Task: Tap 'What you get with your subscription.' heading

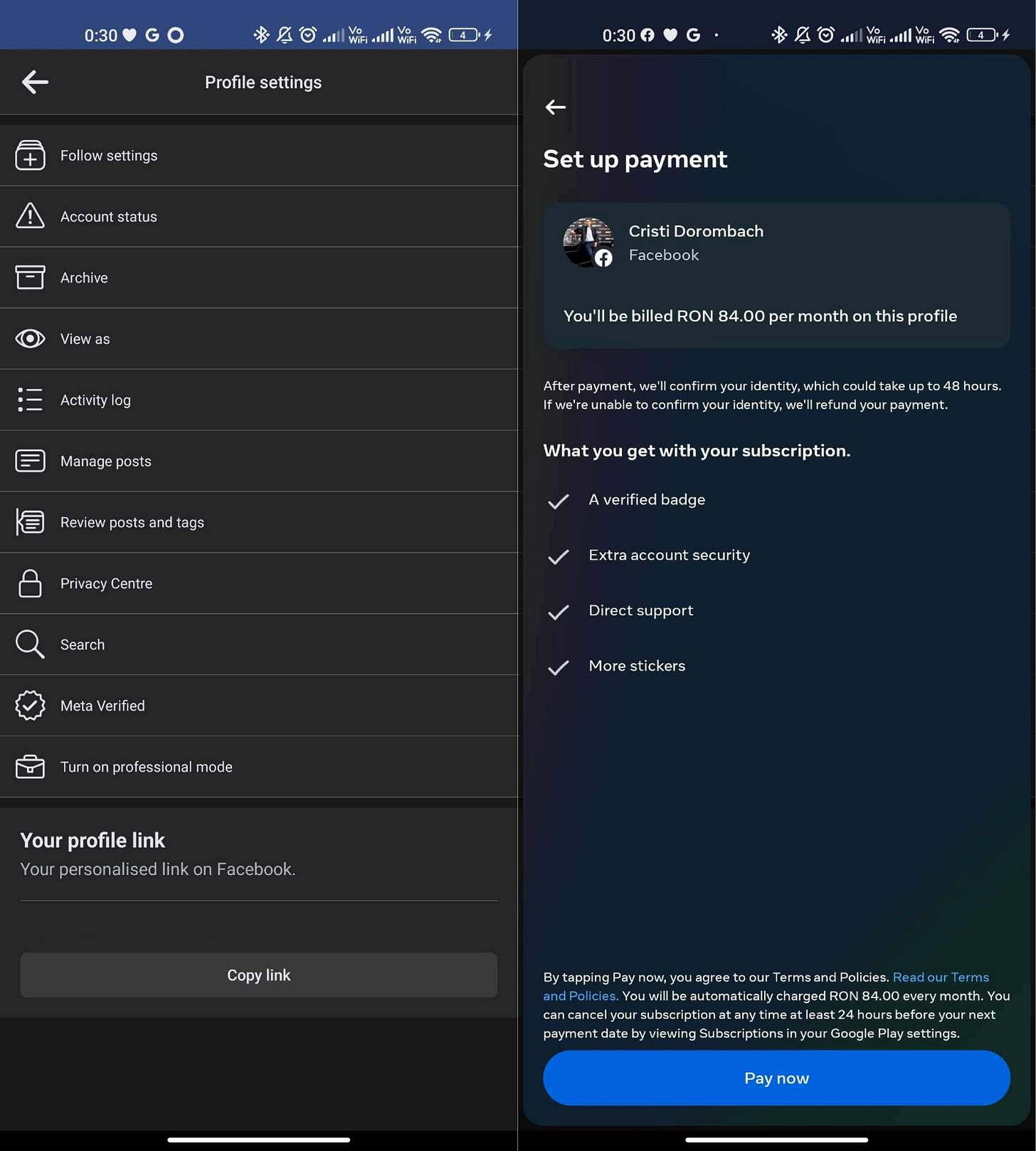Action: tap(697, 451)
